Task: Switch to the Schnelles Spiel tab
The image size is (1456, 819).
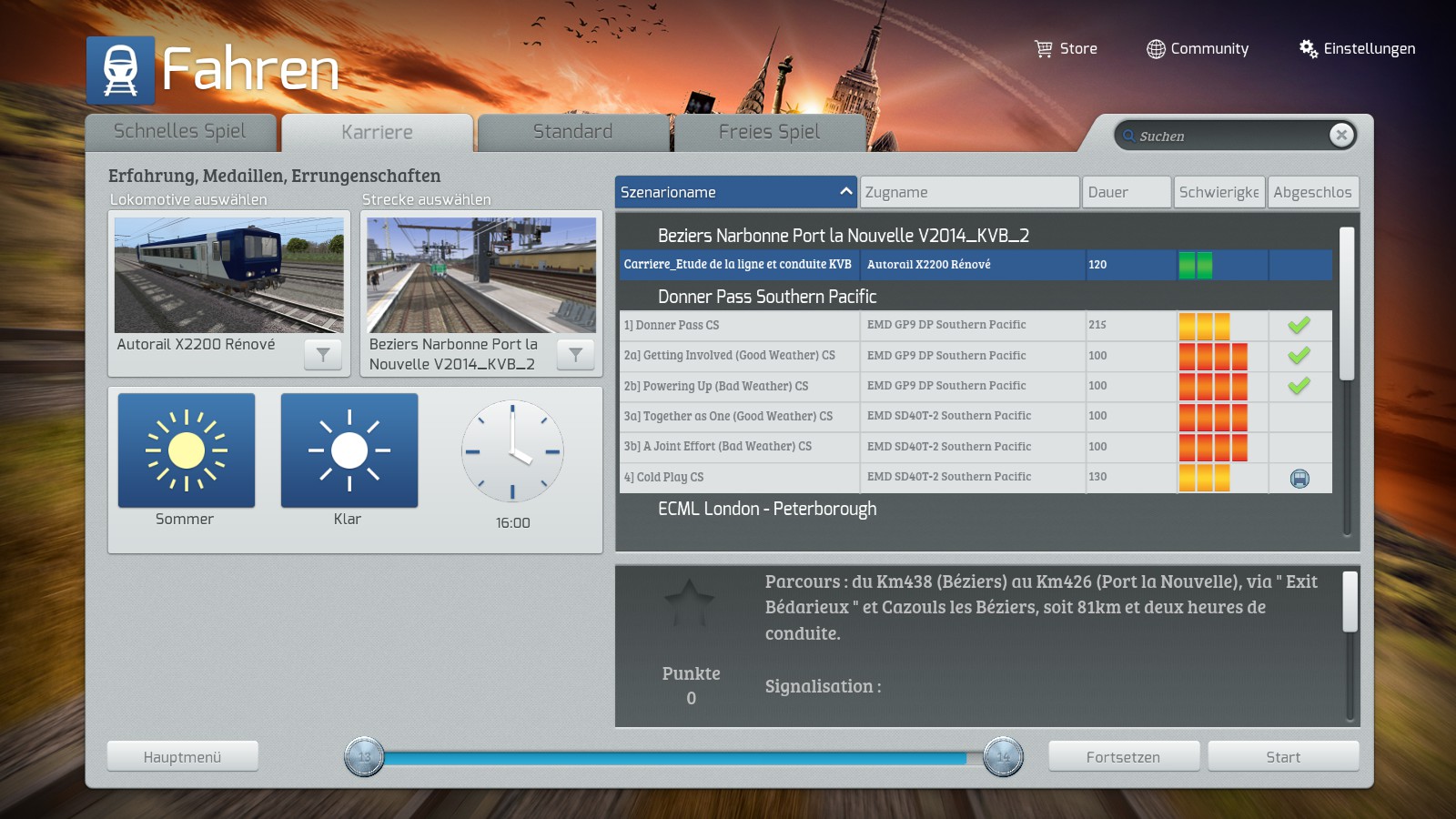Action: click(x=180, y=132)
